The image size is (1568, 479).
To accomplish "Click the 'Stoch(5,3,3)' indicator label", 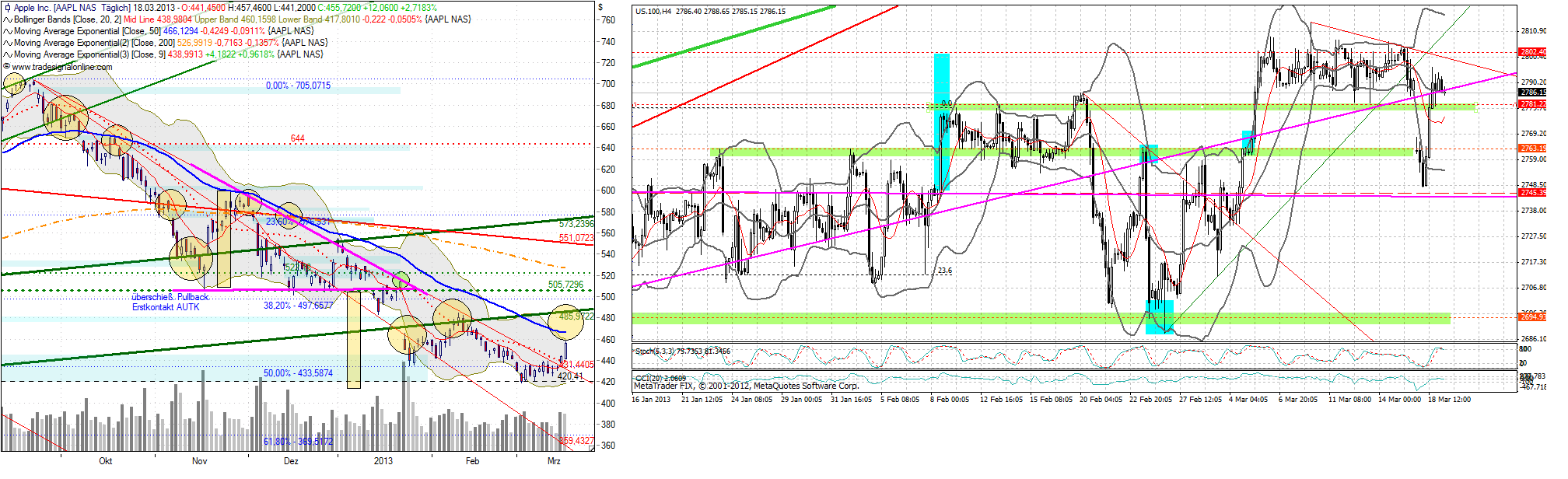I will click(656, 351).
